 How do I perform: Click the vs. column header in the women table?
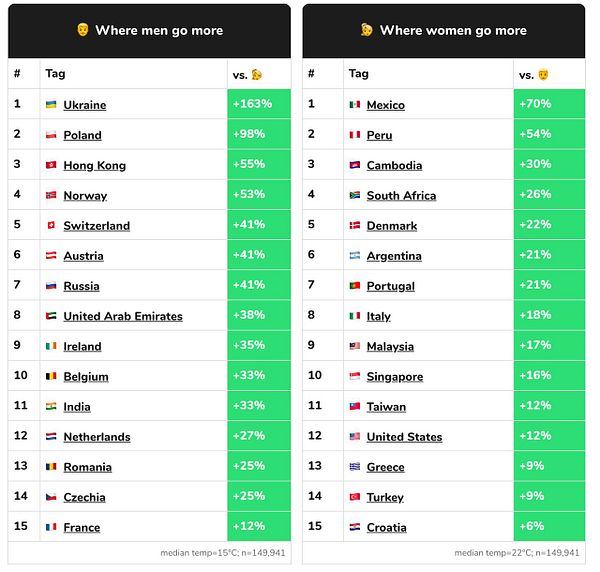point(533,75)
